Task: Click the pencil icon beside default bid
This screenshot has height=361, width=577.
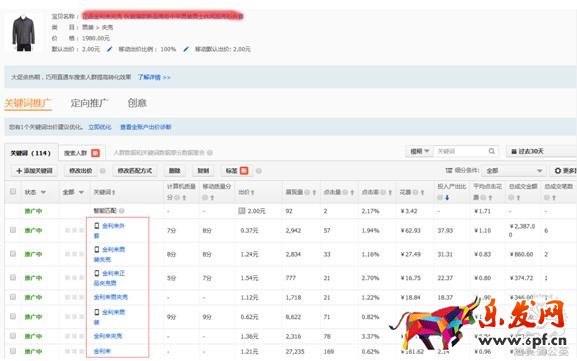Action: (109, 49)
